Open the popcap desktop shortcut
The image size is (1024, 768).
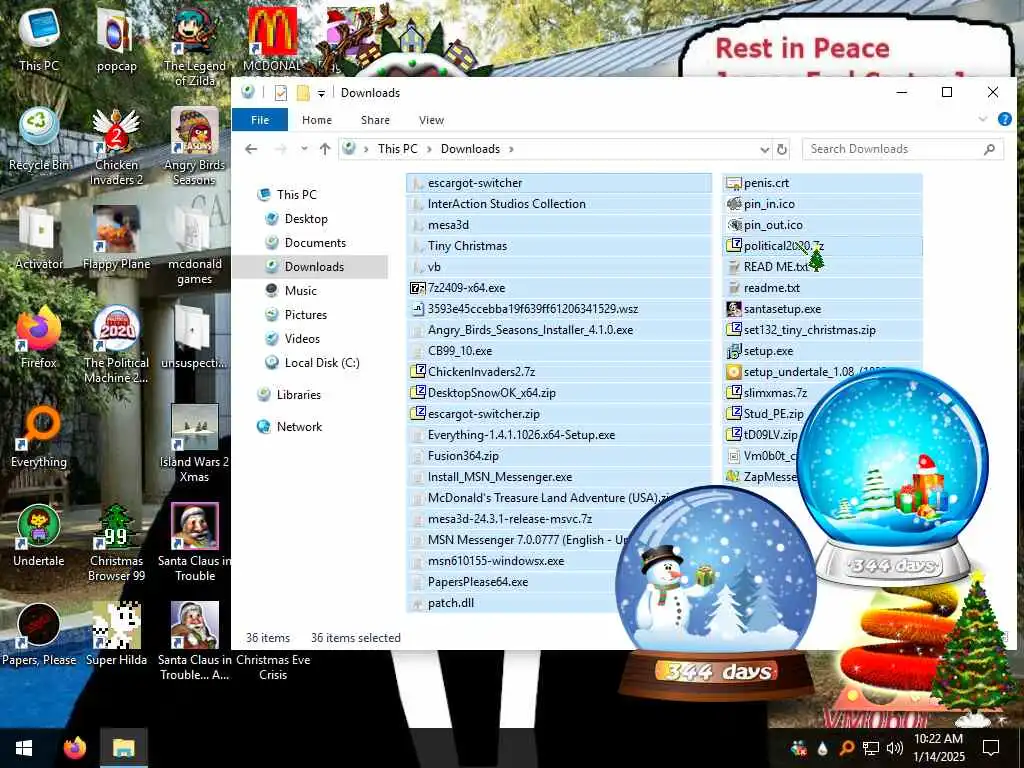tap(116, 38)
